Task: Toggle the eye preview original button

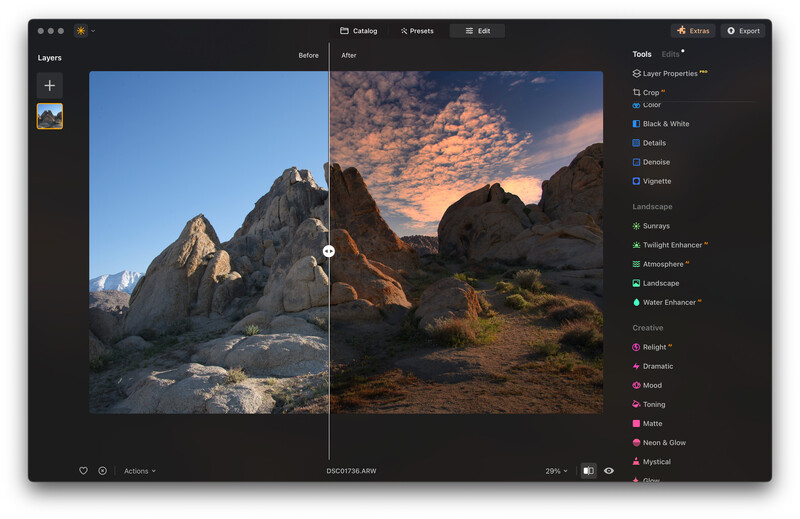Action: pyautogui.click(x=609, y=471)
